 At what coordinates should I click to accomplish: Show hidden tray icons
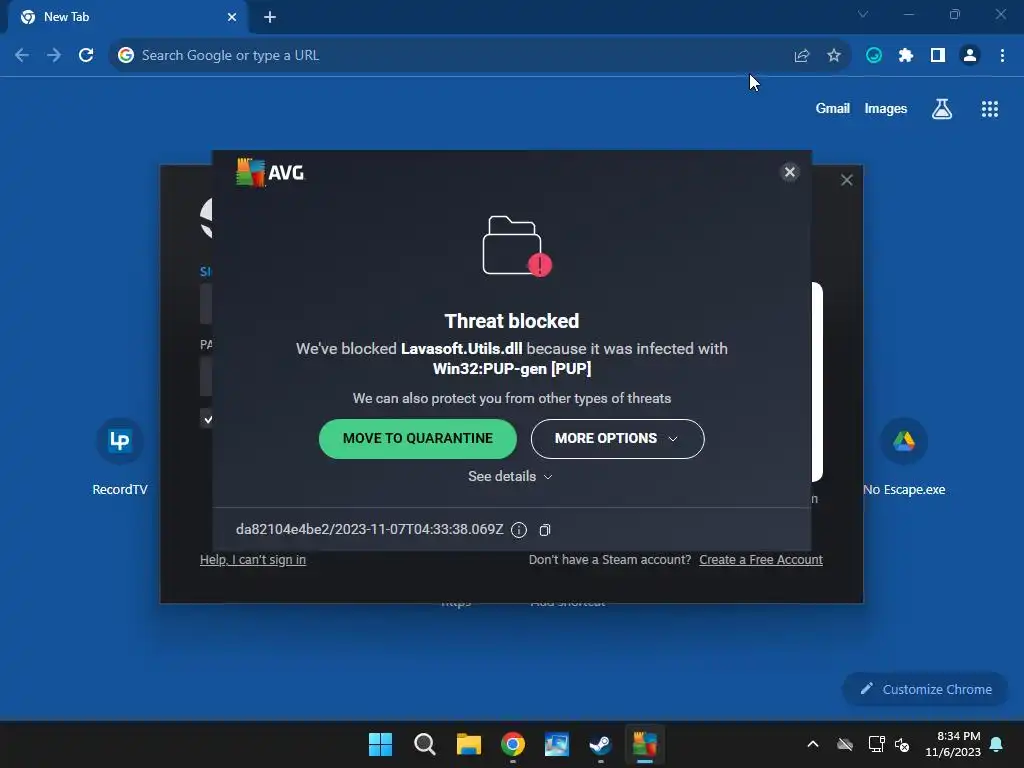coord(812,744)
